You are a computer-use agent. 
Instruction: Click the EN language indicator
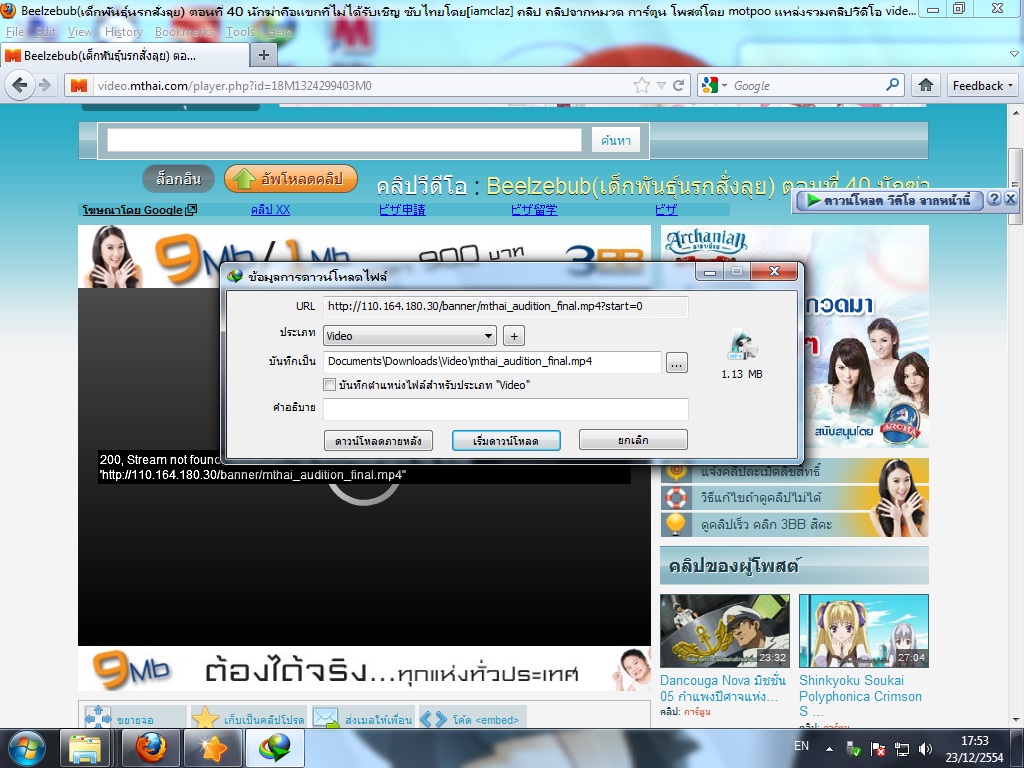[801, 746]
